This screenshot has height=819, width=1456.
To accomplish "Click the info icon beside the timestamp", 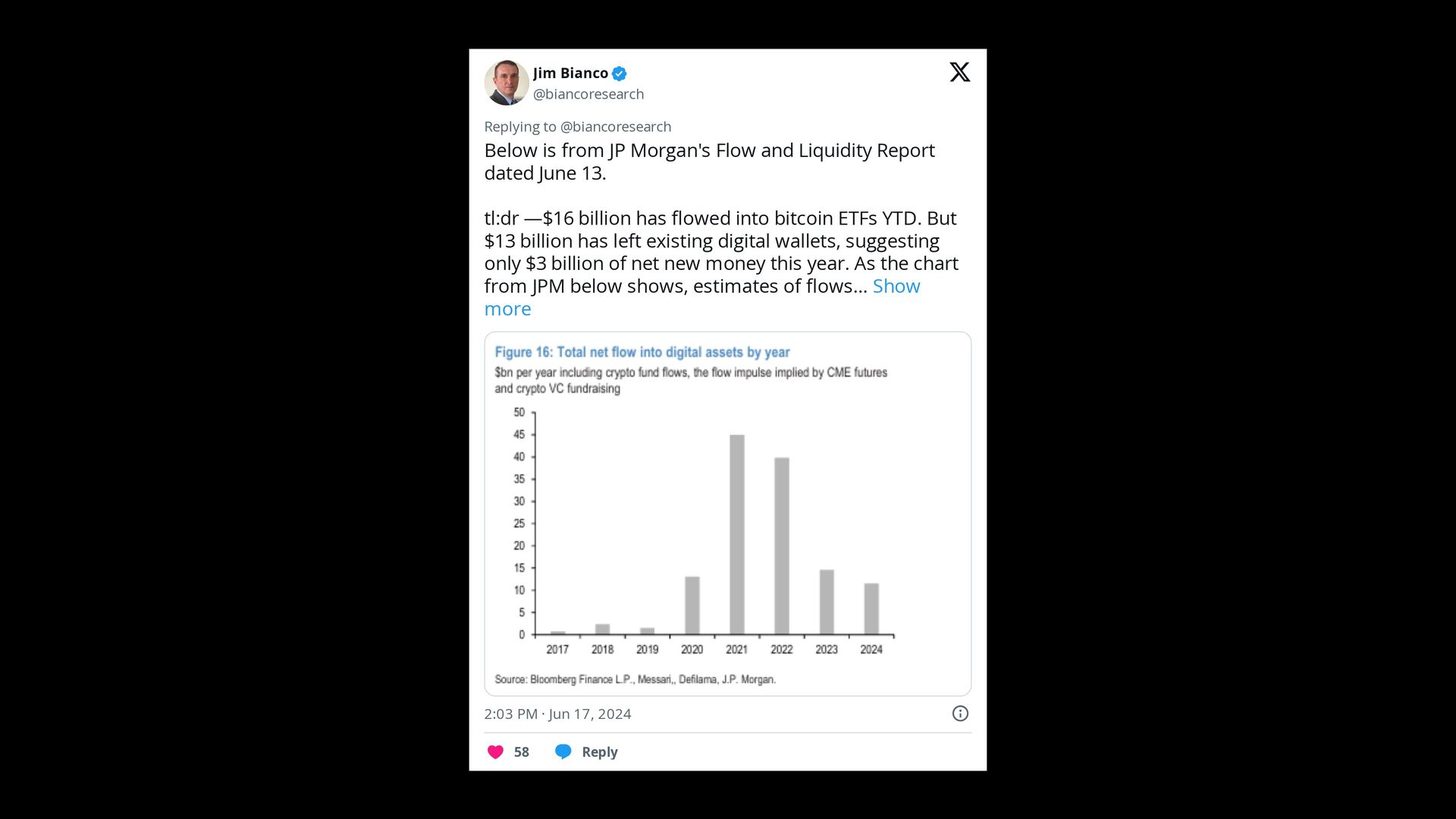I will click(959, 713).
